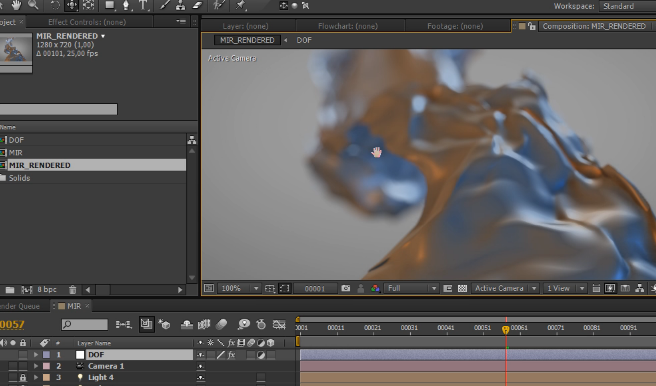Click the Brainstorm lightbulb icon
Screen dimensions: 656x386
243,324
